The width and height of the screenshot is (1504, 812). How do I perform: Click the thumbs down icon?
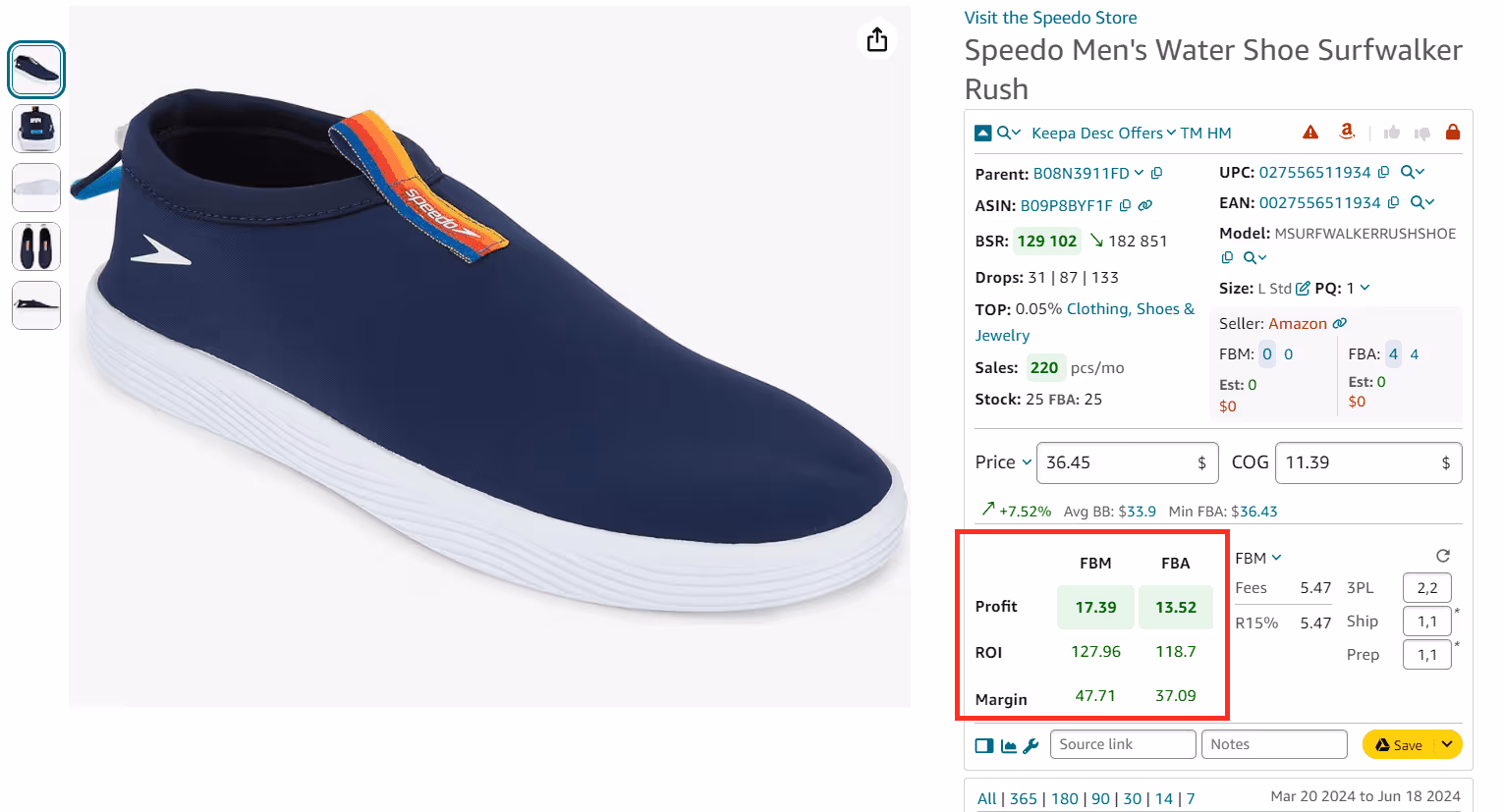1421,134
